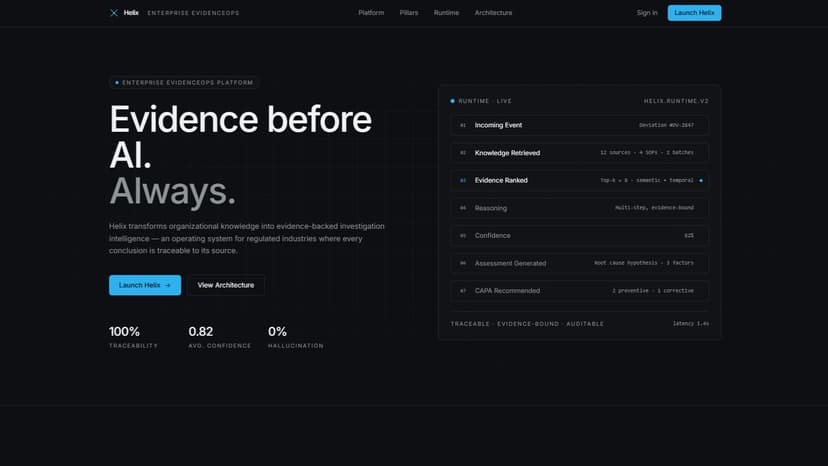
Task: Click the Sign in link
Action: 647,13
